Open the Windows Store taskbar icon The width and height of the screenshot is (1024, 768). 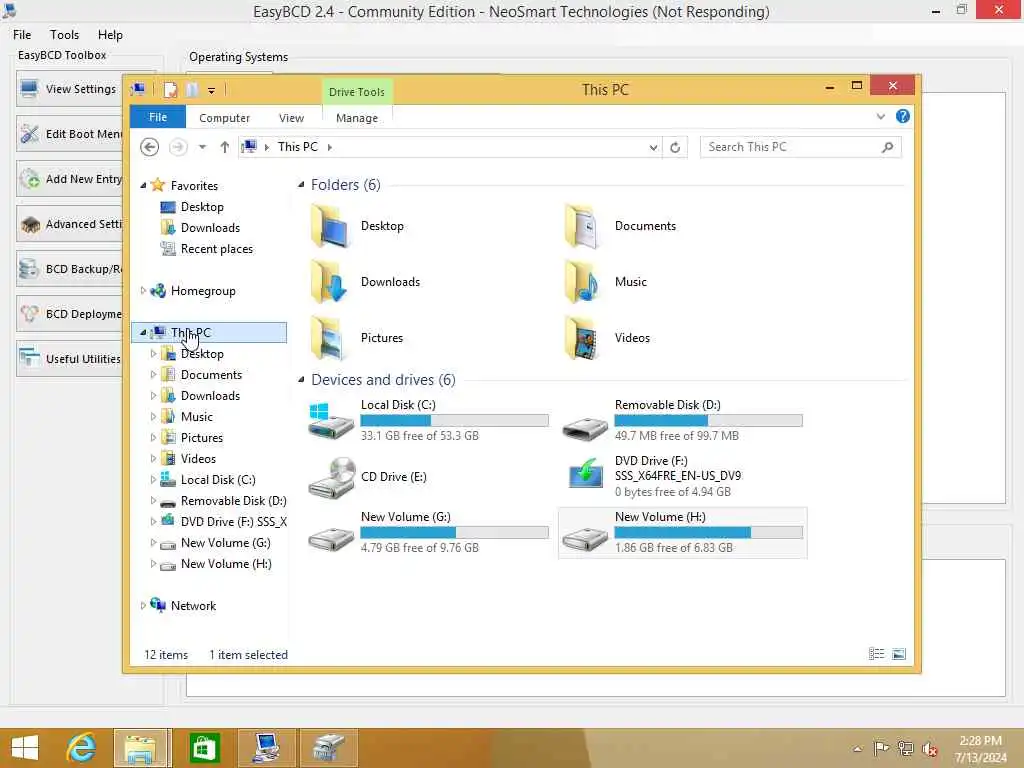(x=203, y=748)
